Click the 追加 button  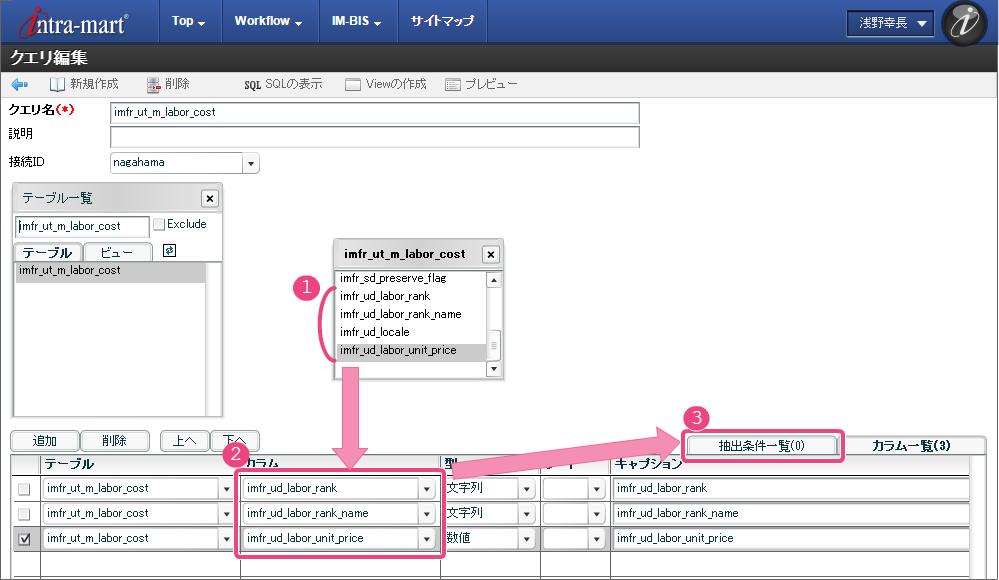pos(45,440)
